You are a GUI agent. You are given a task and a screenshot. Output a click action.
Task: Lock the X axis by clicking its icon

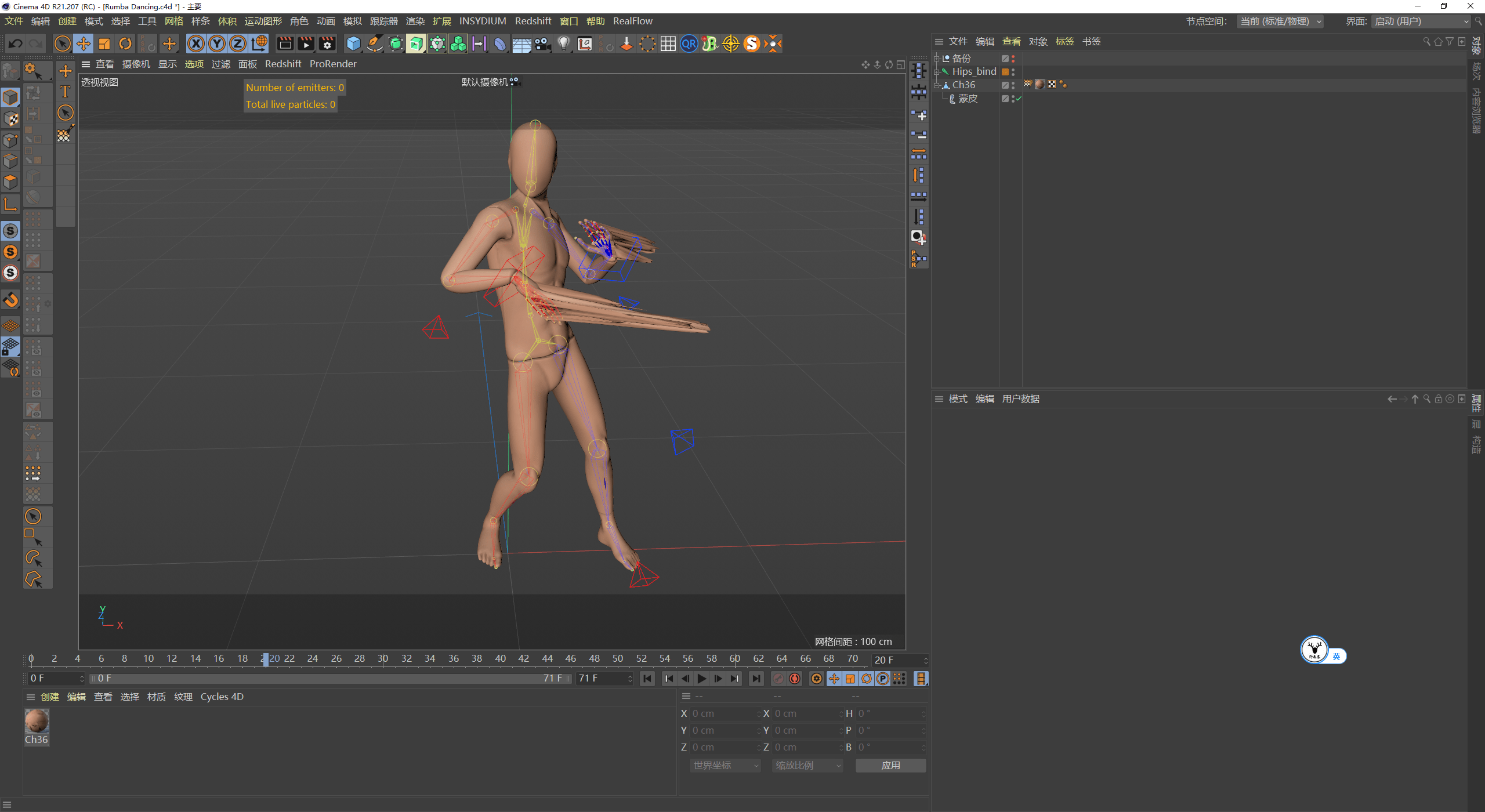point(196,43)
